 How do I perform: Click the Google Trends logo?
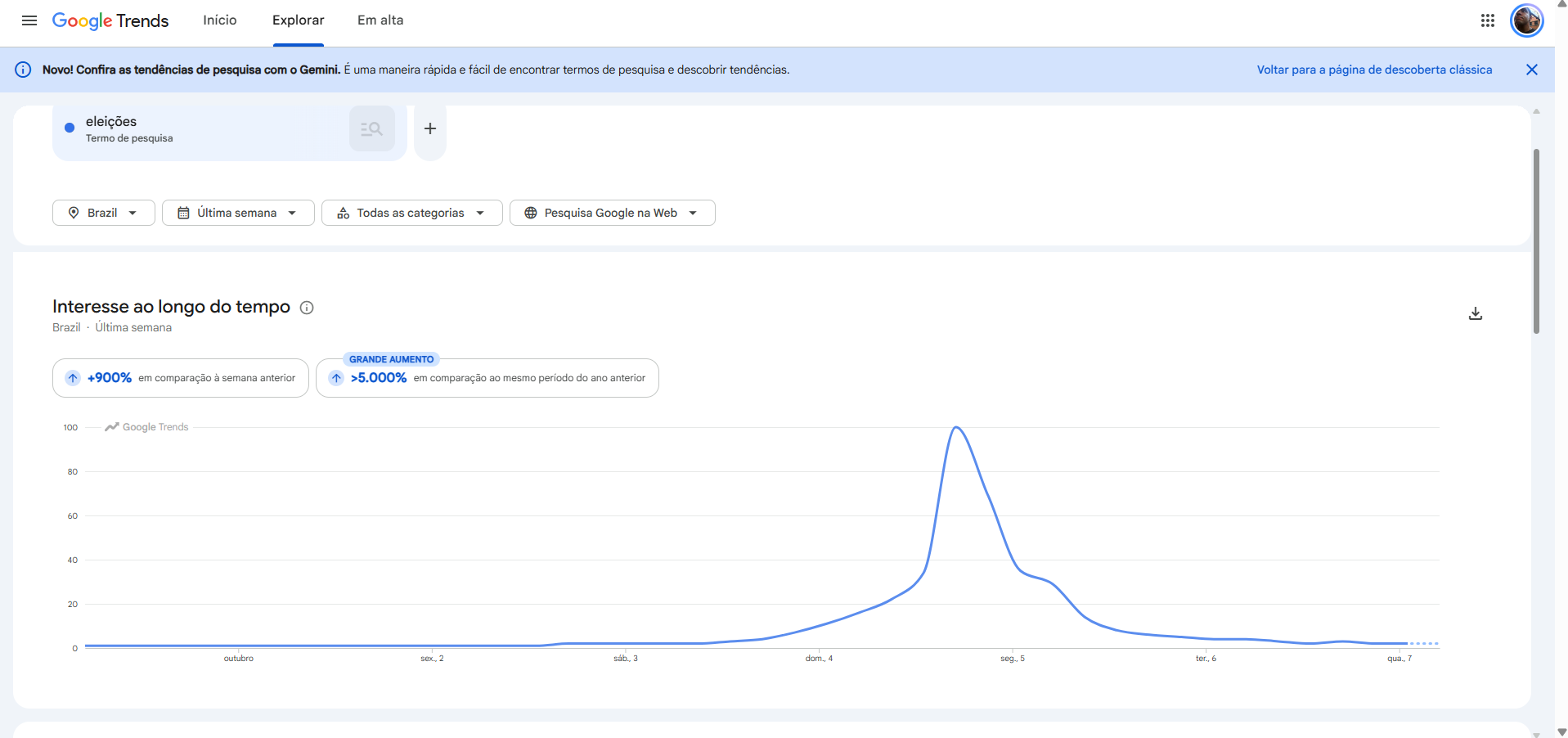tap(110, 20)
